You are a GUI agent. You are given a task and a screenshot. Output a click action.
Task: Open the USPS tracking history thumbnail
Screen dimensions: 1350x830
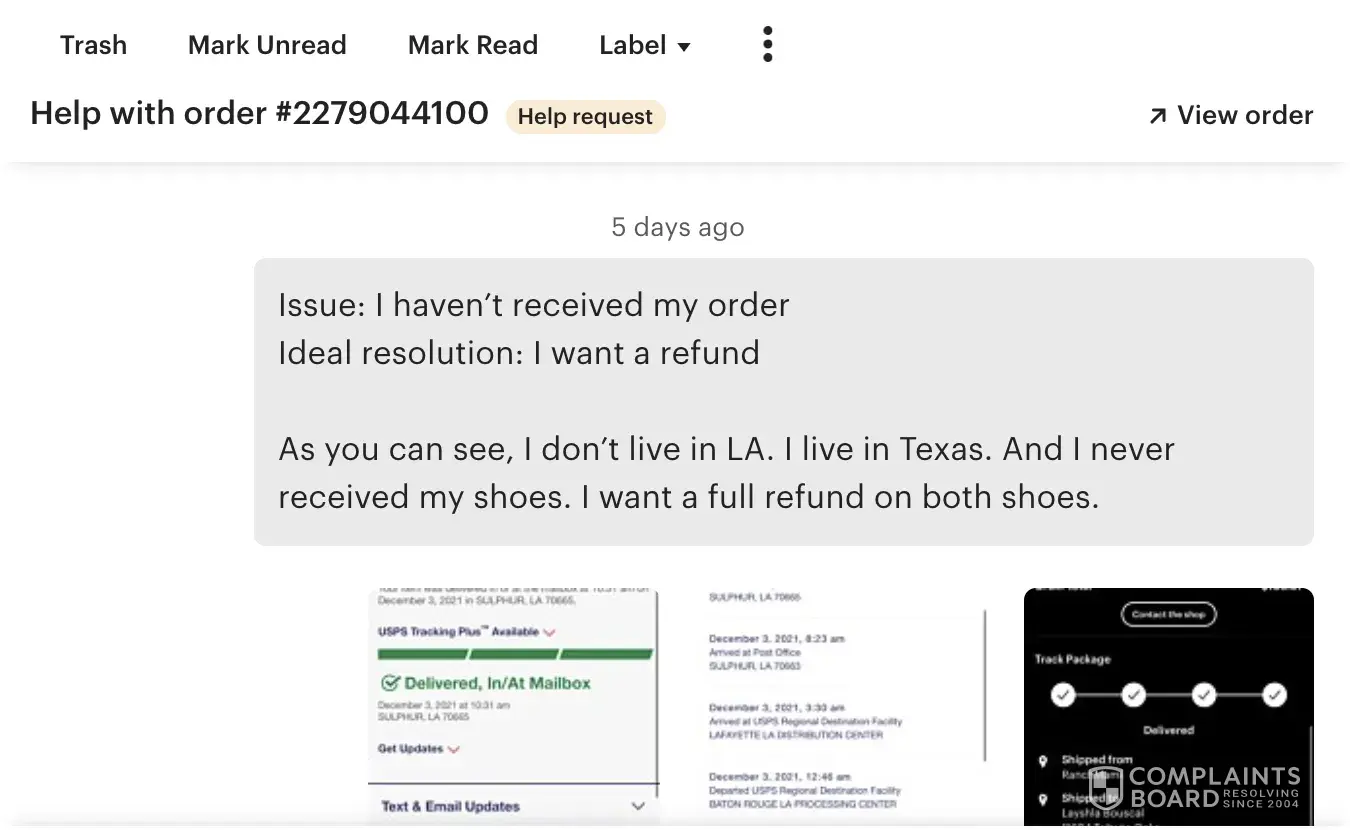point(840,700)
